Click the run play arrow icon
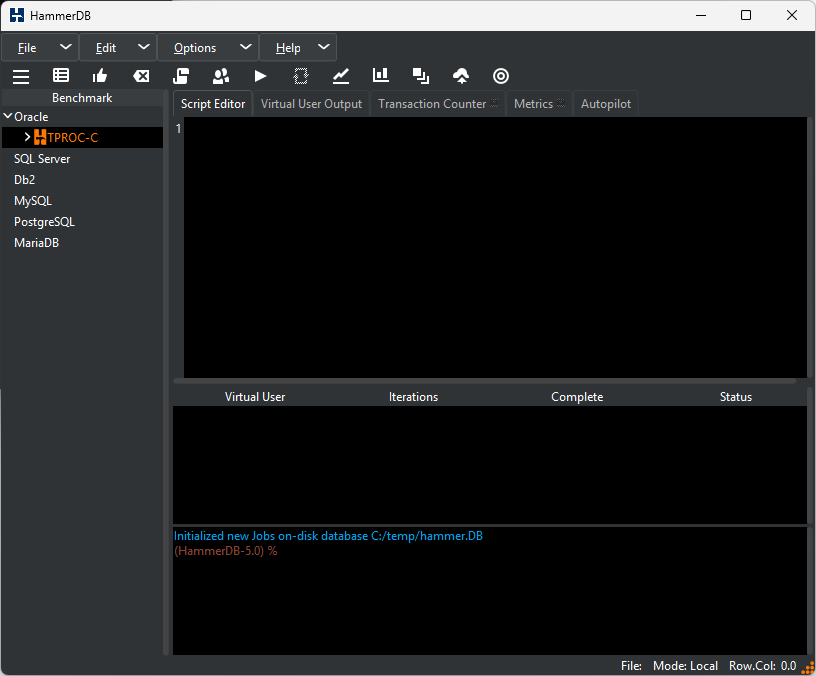The height and width of the screenshot is (676, 816). tap(261, 76)
